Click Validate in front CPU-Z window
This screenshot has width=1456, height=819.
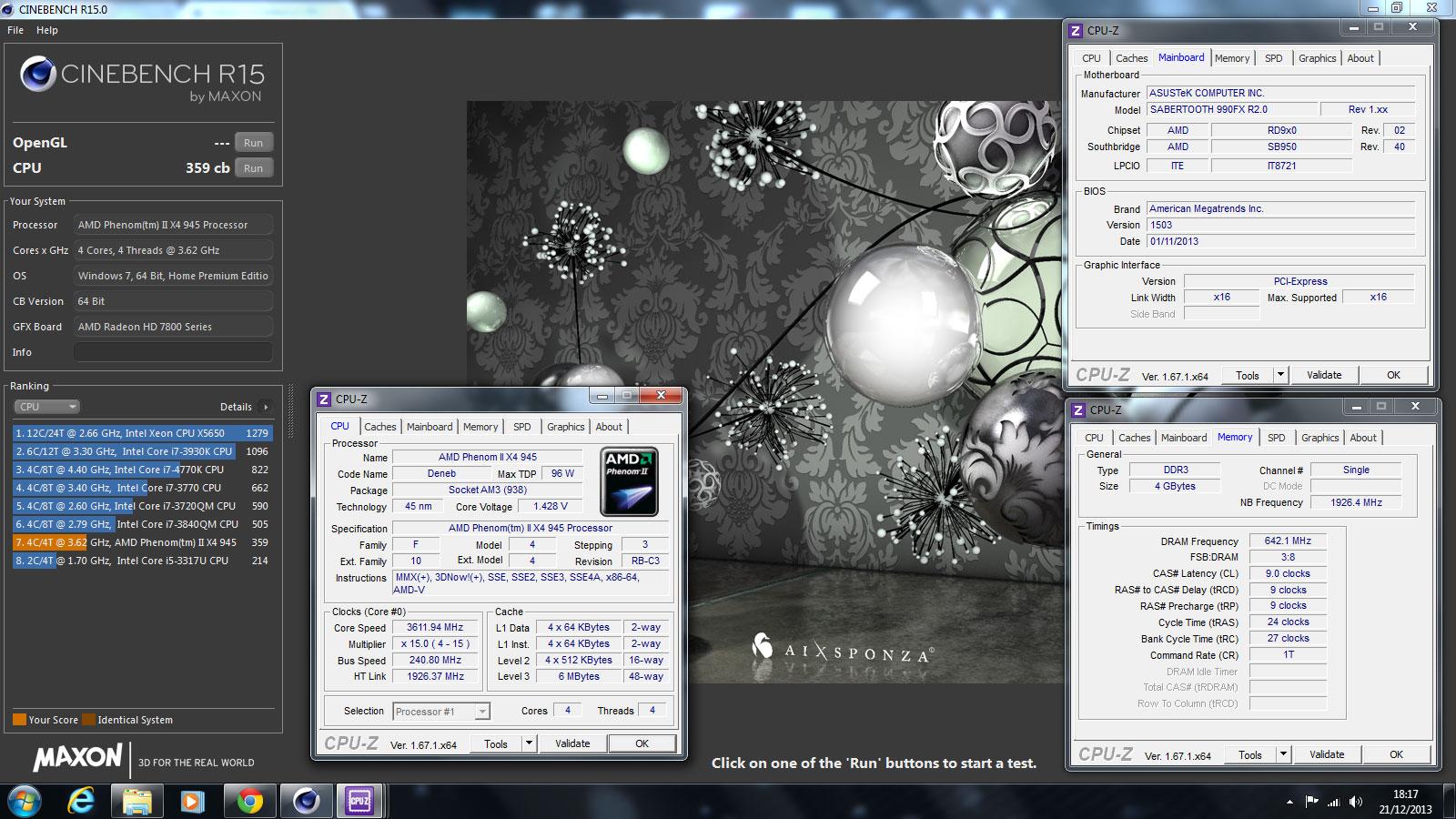(572, 743)
